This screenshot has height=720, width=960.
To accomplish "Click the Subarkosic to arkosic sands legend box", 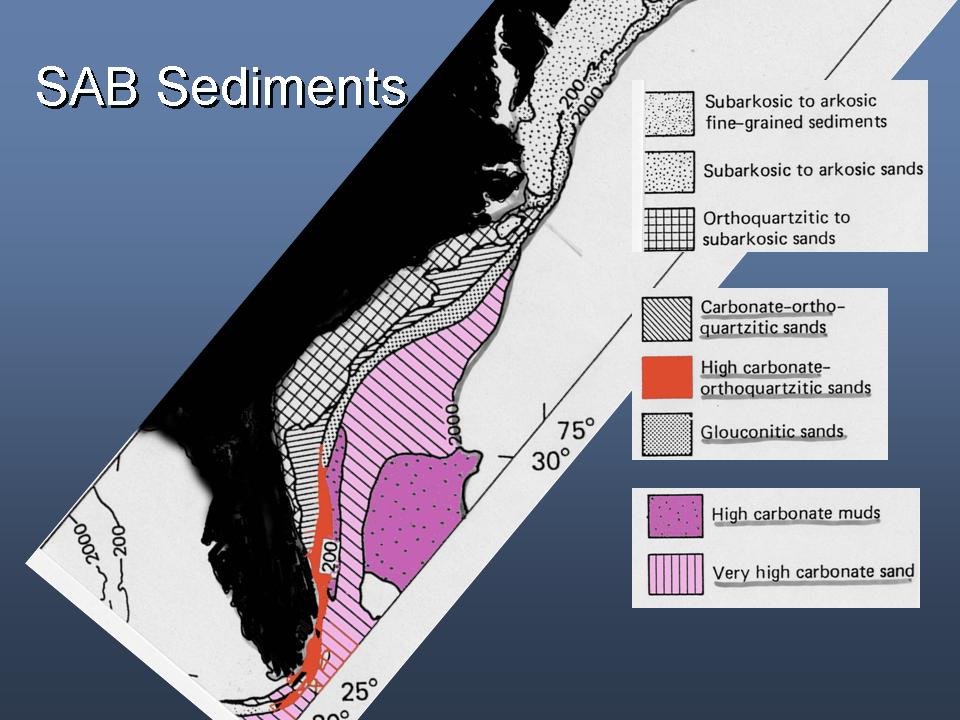I will 669,168.
